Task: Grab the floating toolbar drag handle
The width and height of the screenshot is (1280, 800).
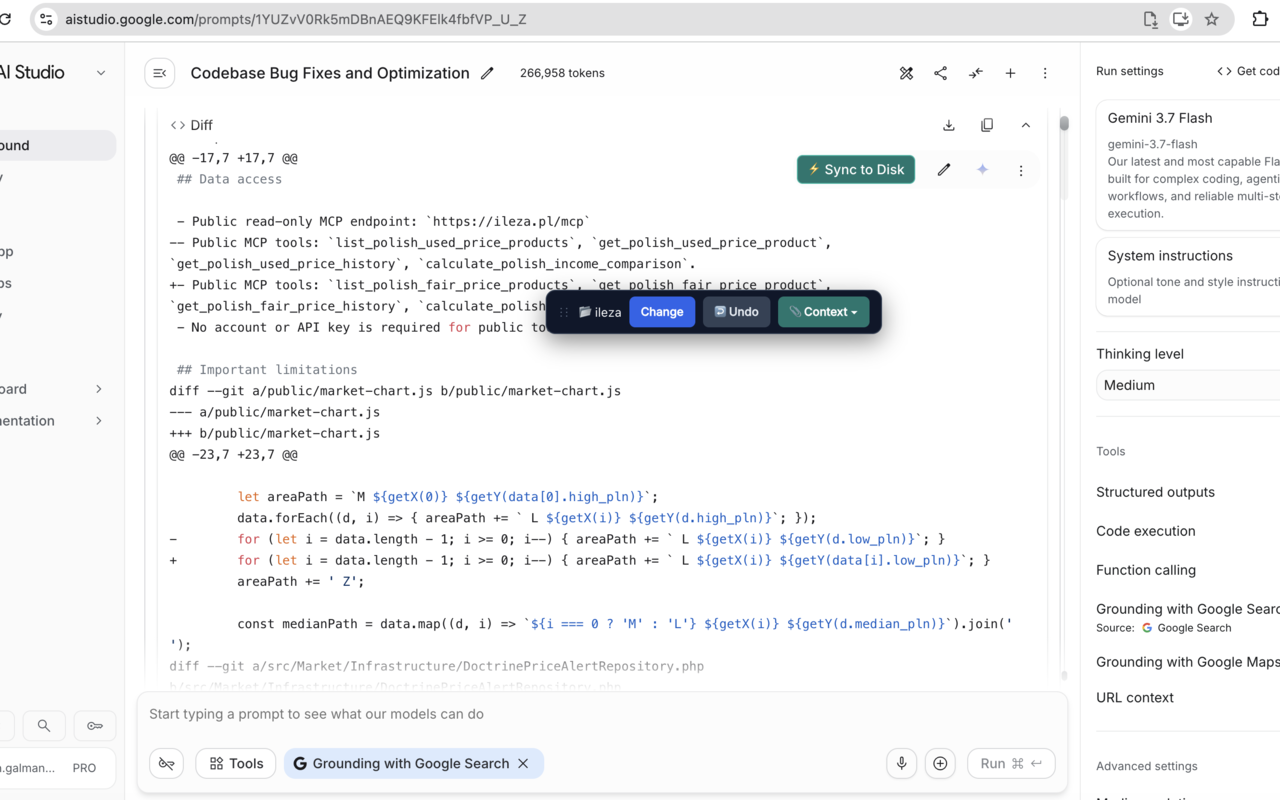Action: (564, 312)
